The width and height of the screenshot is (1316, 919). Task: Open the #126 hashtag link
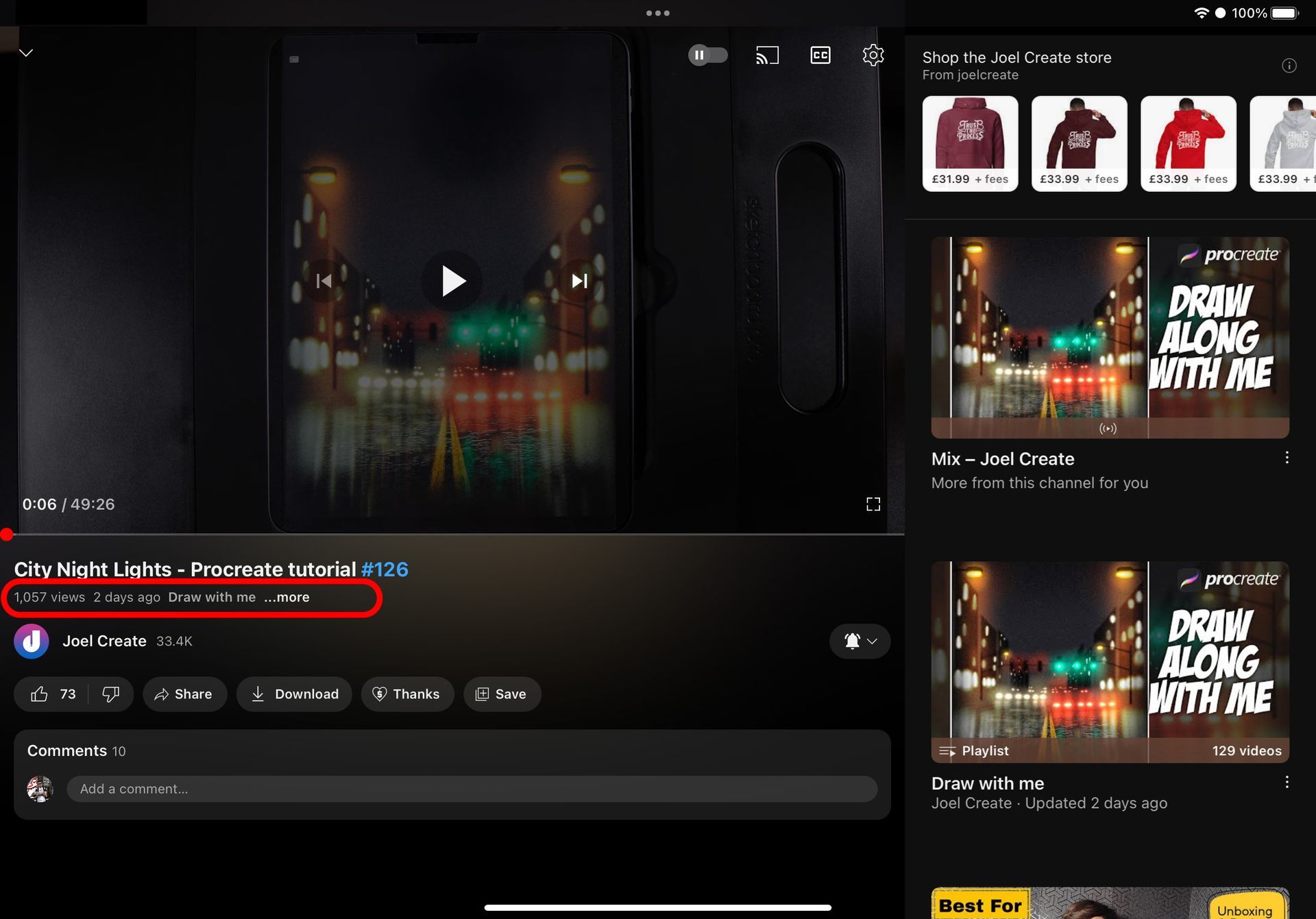pyautogui.click(x=385, y=569)
